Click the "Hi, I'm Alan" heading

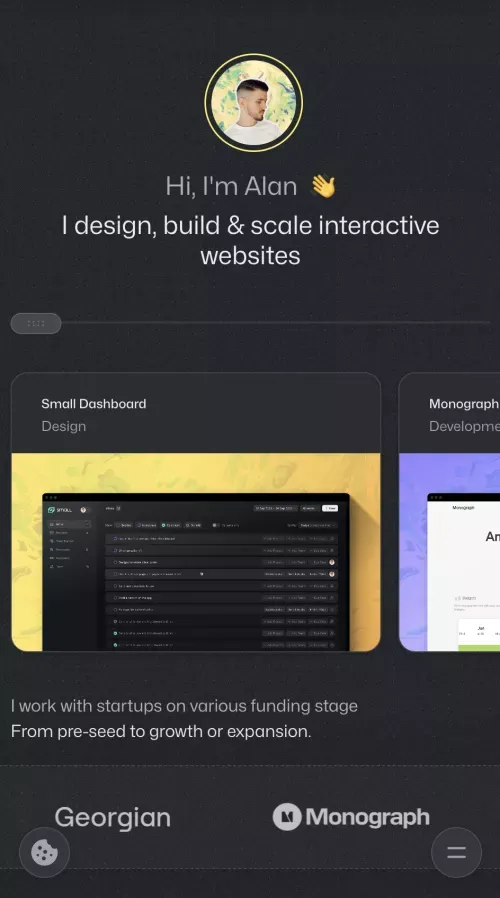click(x=231, y=186)
